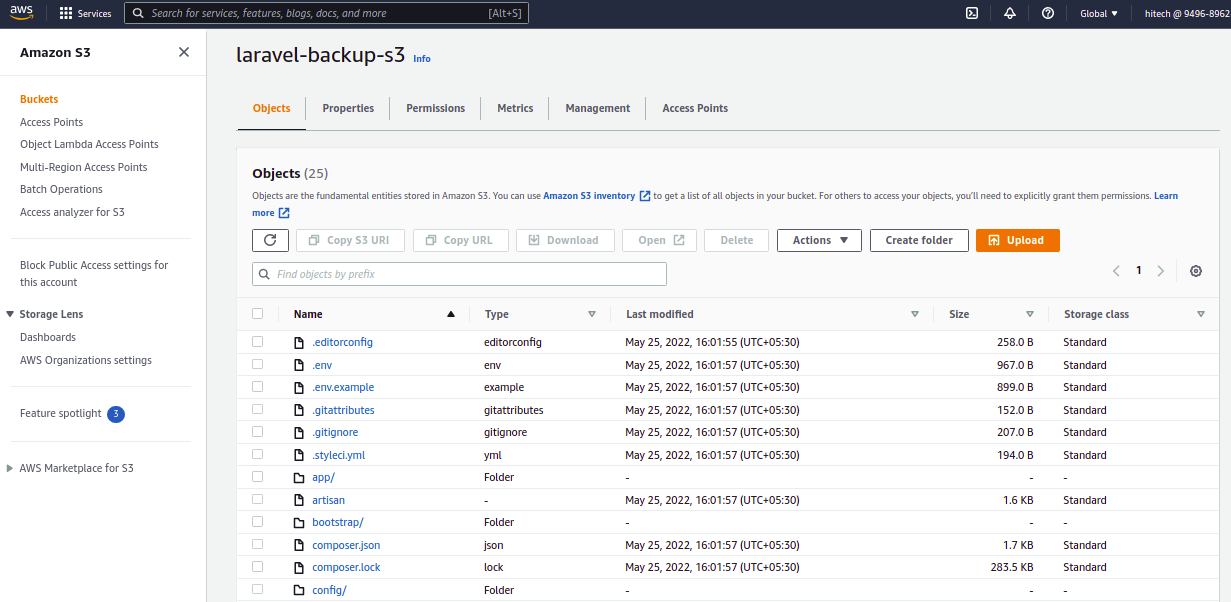This screenshot has height=602, width=1231.
Task: Open the hitech account menu
Action: (1187, 14)
